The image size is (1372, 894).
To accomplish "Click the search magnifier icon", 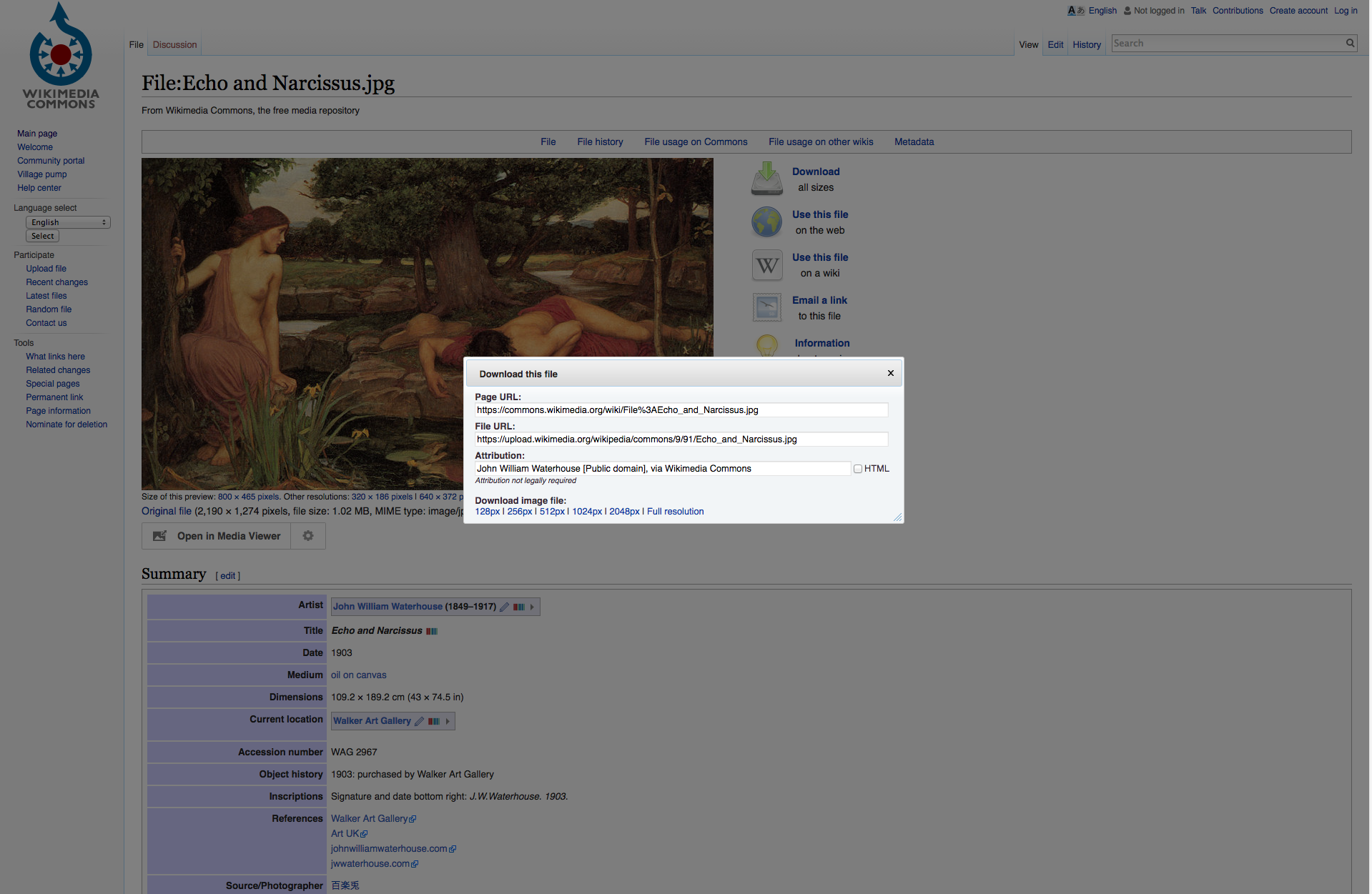I will tap(1350, 43).
